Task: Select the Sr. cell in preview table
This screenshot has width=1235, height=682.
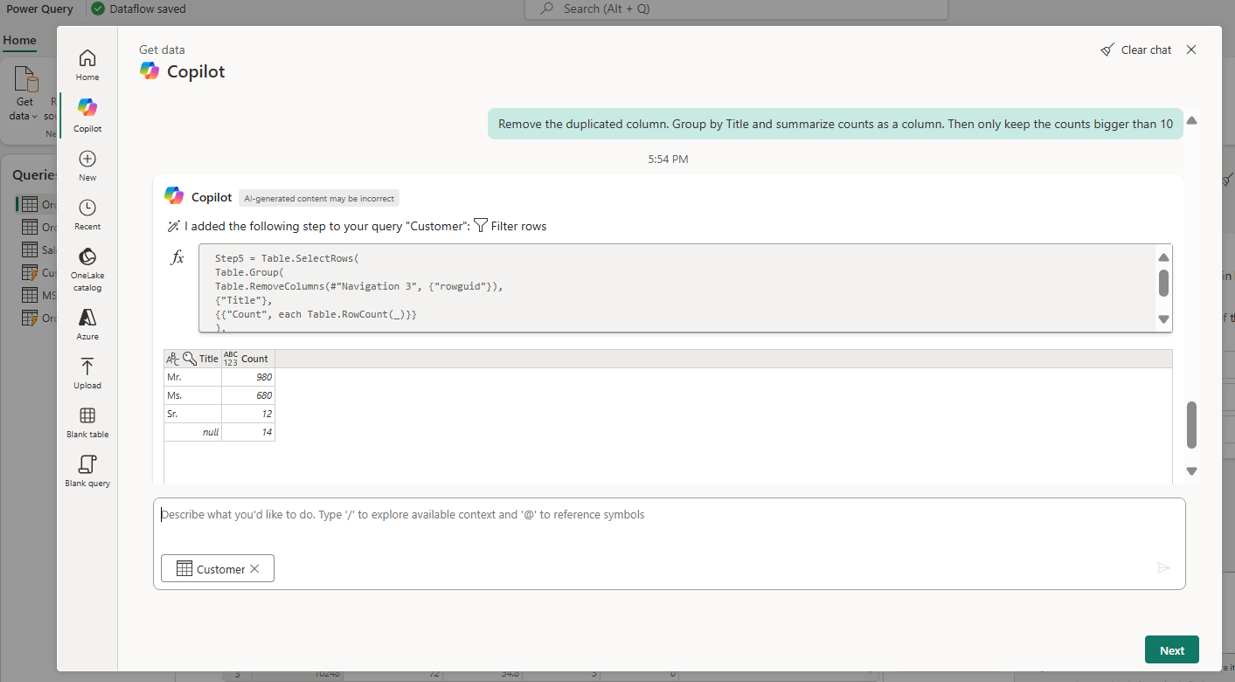Action: pyautogui.click(x=192, y=413)
